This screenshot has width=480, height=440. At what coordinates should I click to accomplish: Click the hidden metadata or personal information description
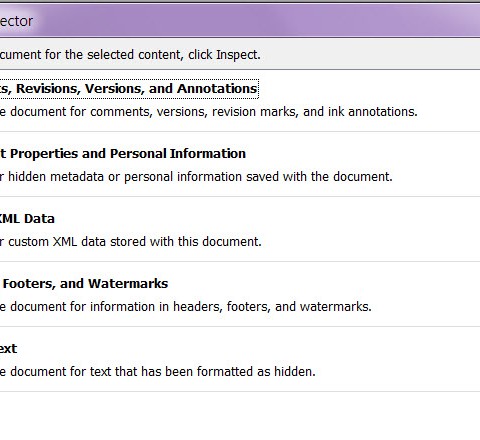click(x=196, y=177)
